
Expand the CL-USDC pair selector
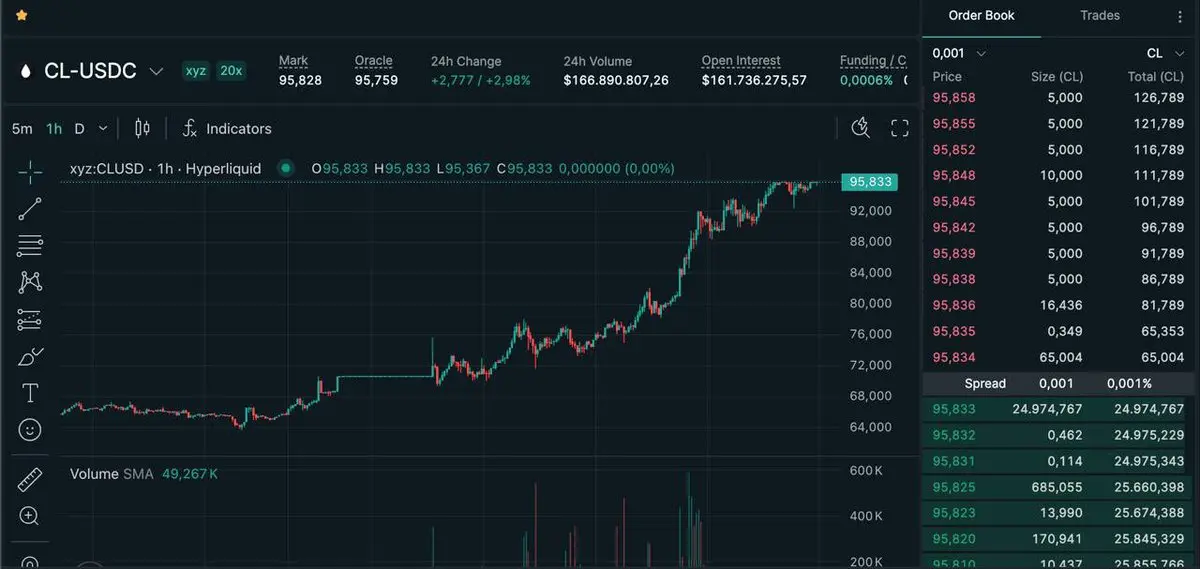coord(156,71)
